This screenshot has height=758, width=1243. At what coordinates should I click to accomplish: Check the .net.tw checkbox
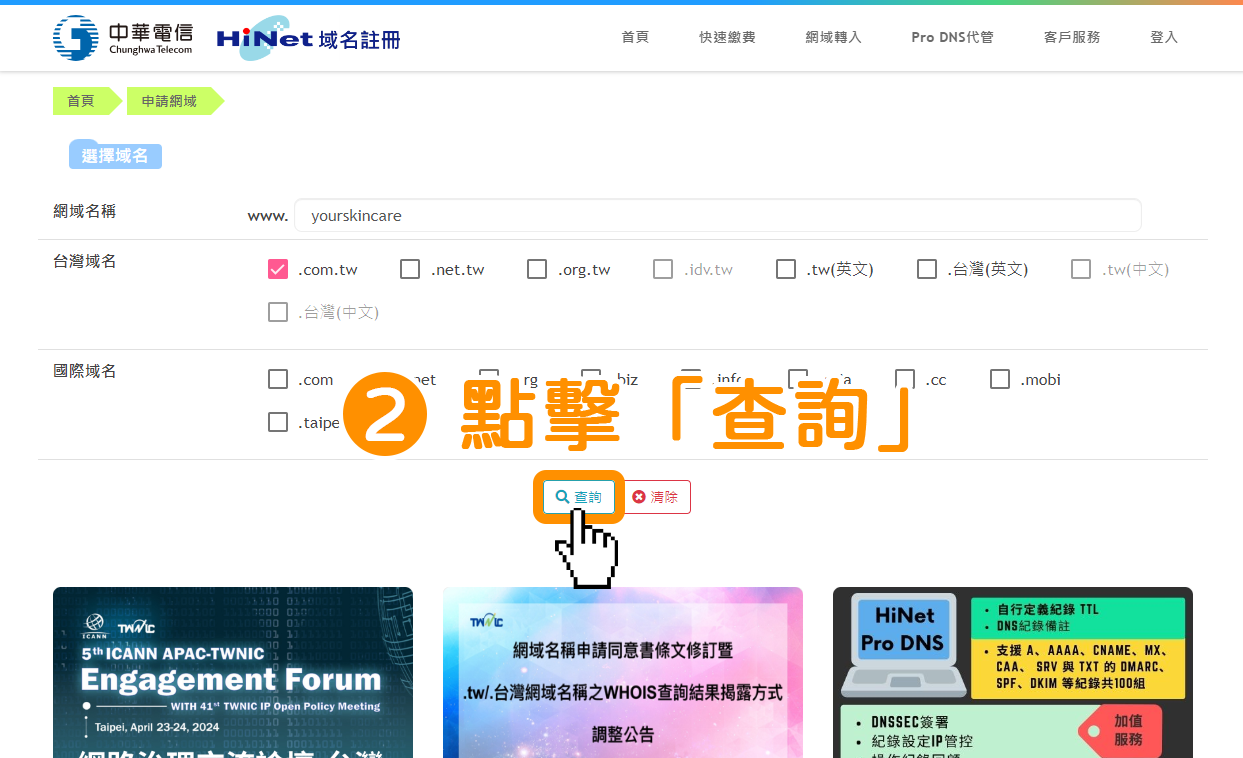point(410,269)
